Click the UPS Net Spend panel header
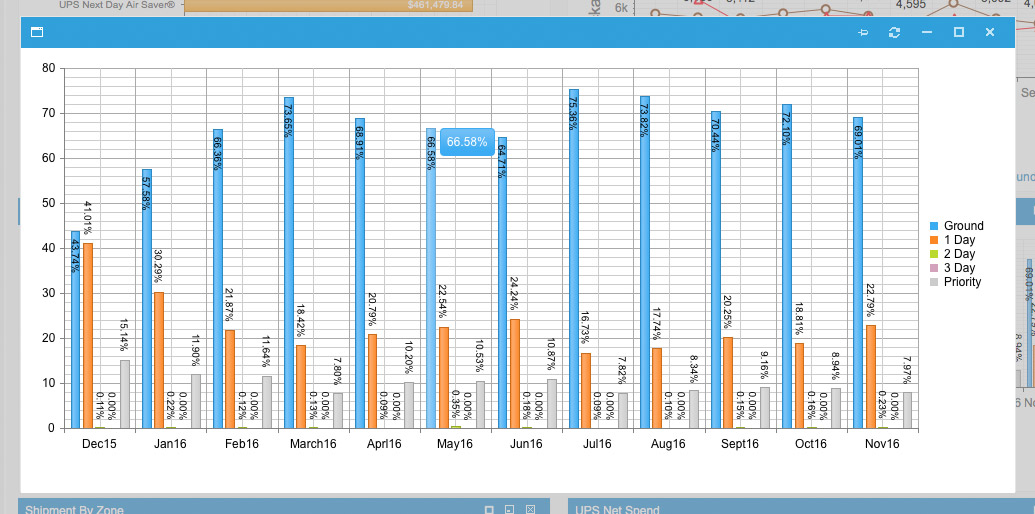1035x514 pixels. tap(618, 509)
